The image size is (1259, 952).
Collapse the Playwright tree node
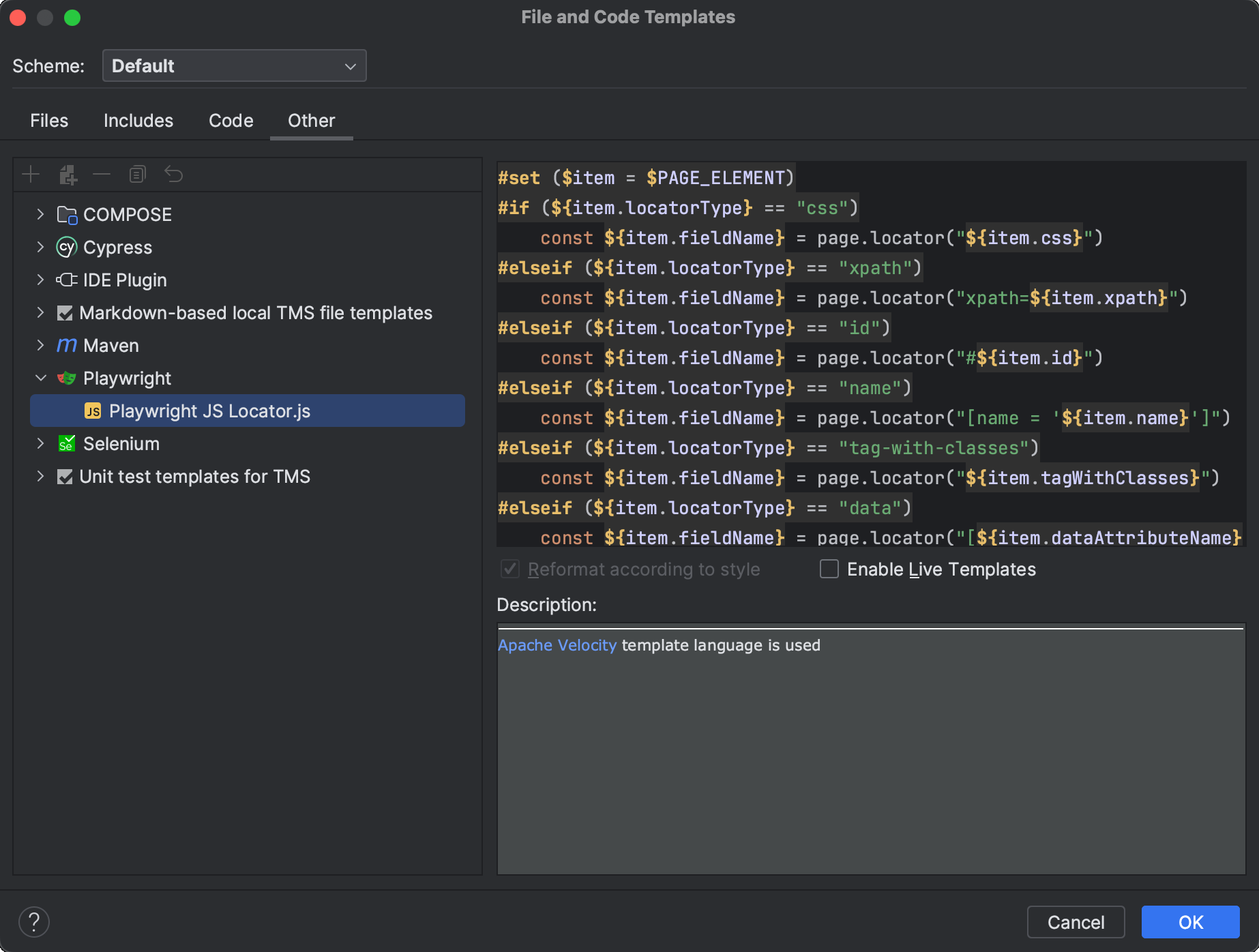click(x=40, y=378)
